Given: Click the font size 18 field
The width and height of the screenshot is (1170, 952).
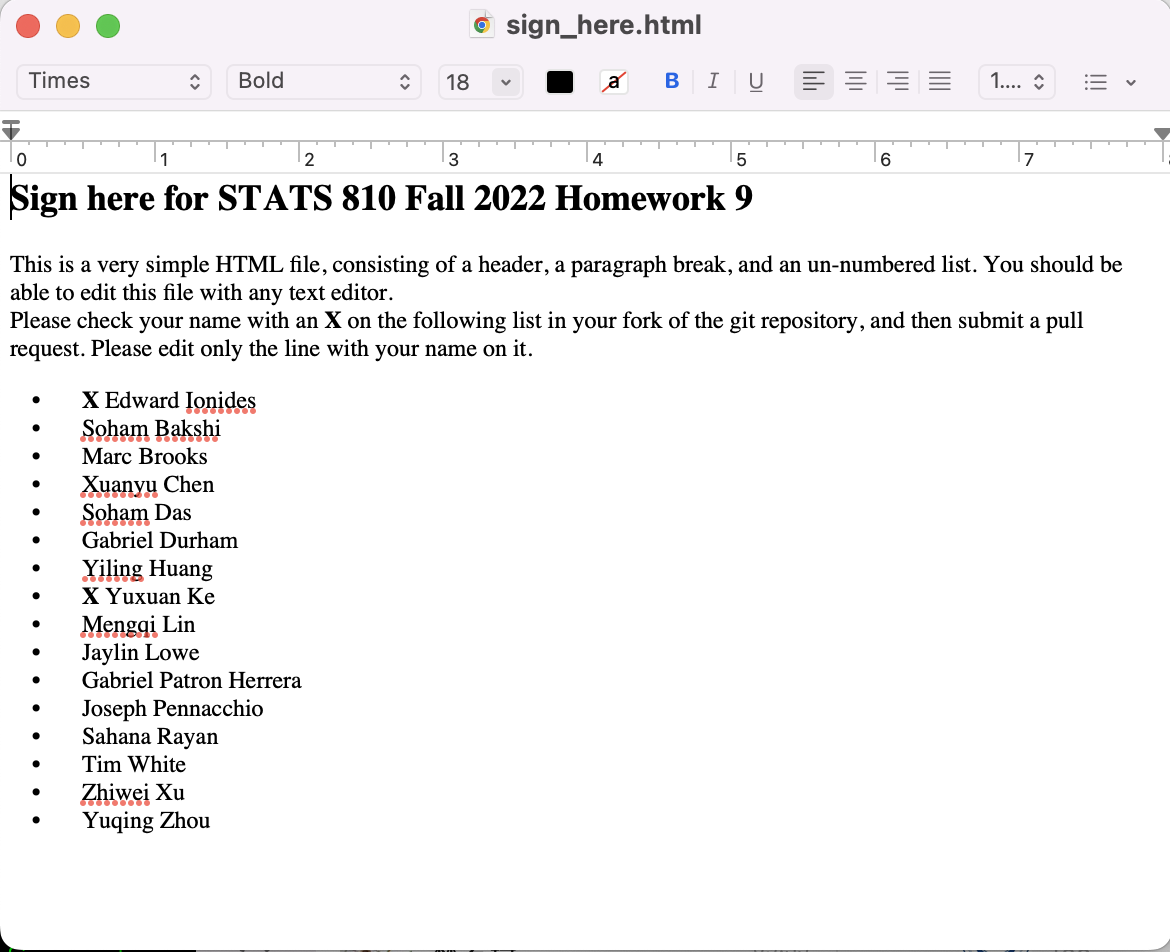Looking at the screenshot, I should pos(465,81).
